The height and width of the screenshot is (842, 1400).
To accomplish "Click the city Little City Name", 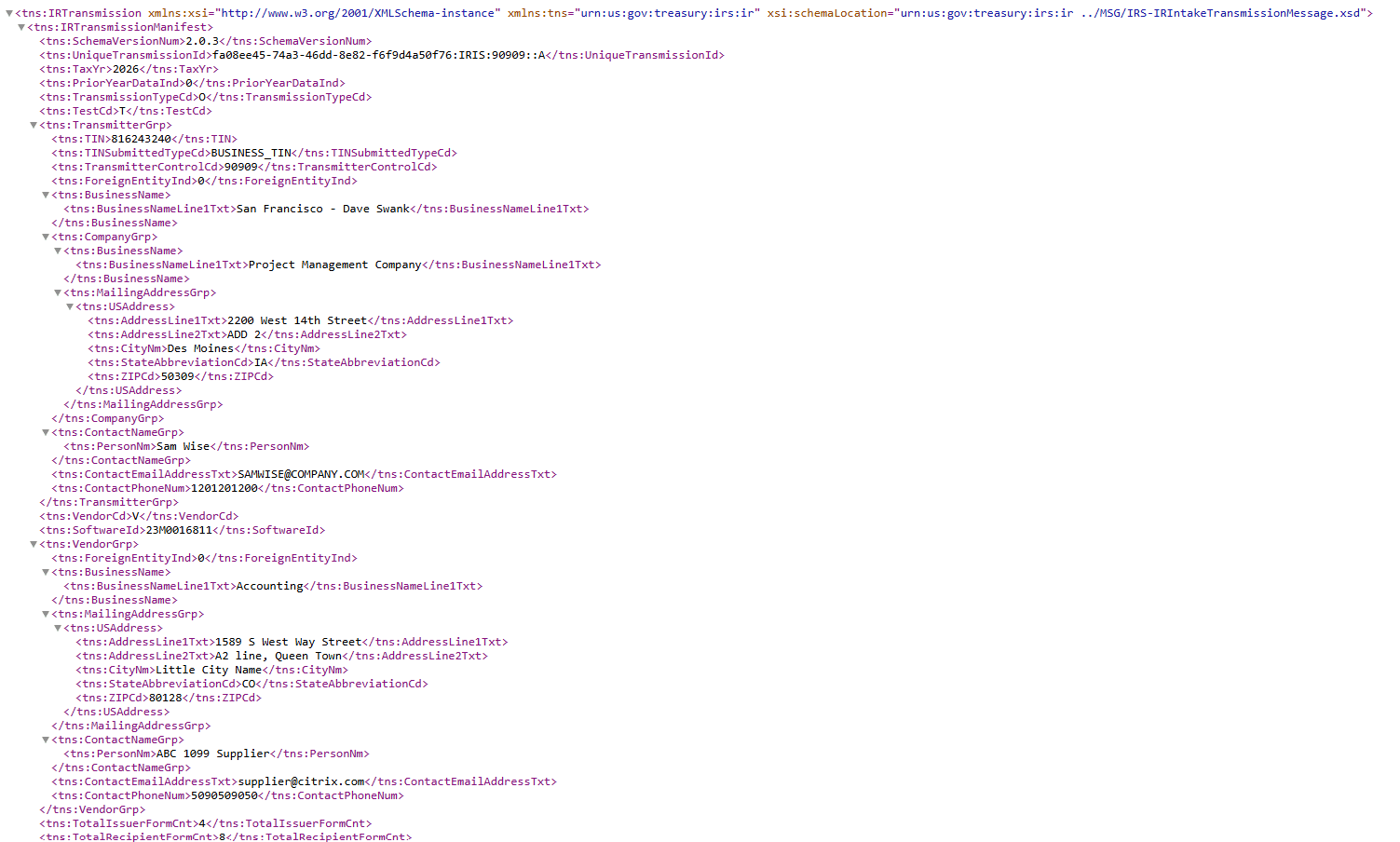I will click(209, 670).
